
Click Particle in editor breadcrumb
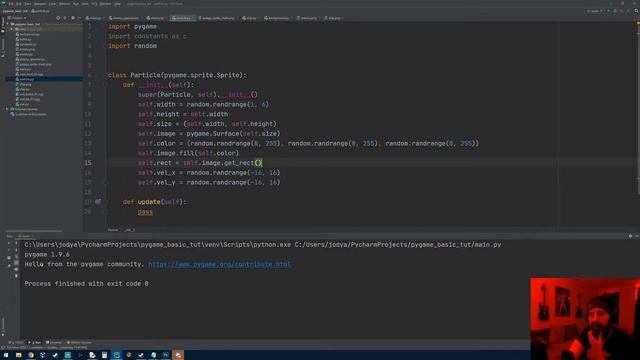(113, 230)
